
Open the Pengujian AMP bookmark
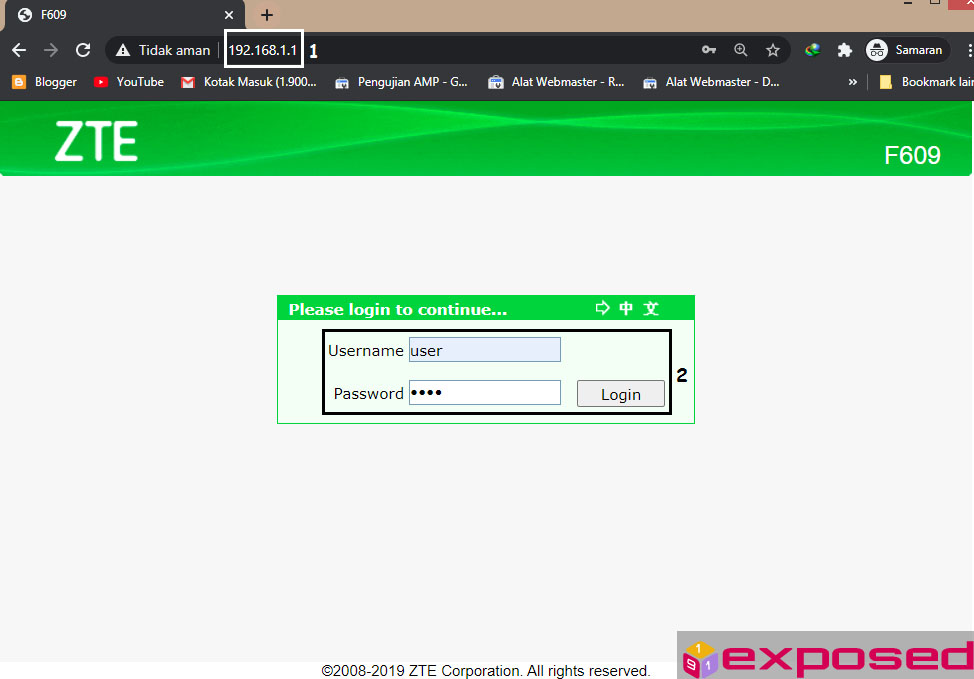(x=401, y=82)
